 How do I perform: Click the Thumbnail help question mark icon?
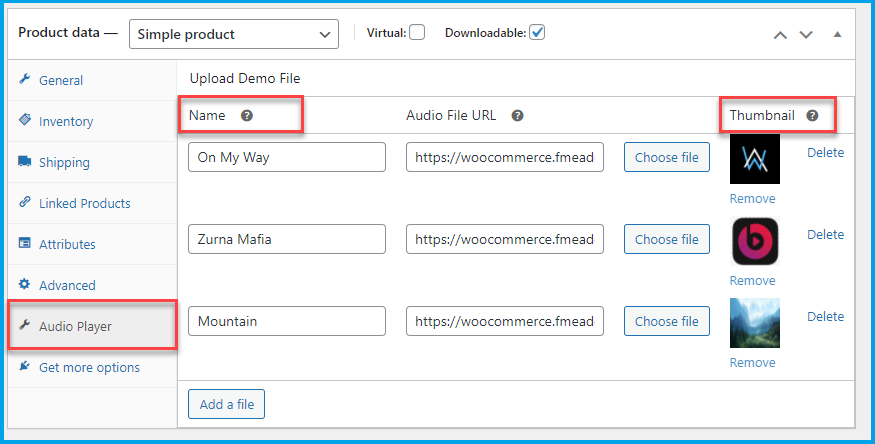click(812, 115)
